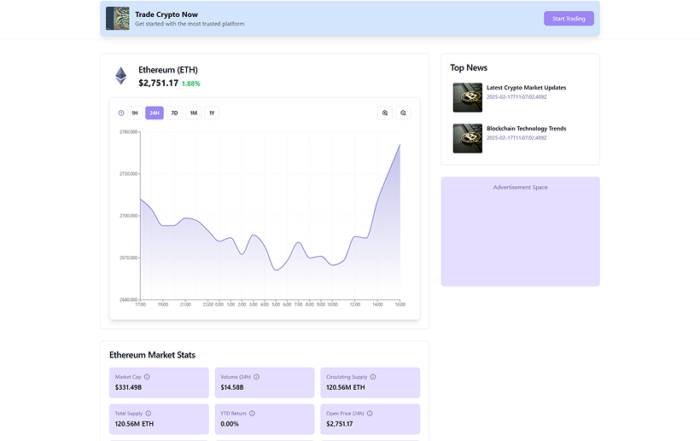Click the Blockchain Technology Trends thumbnail
This screenshot has width=700, height=441.
pos(467,138)
